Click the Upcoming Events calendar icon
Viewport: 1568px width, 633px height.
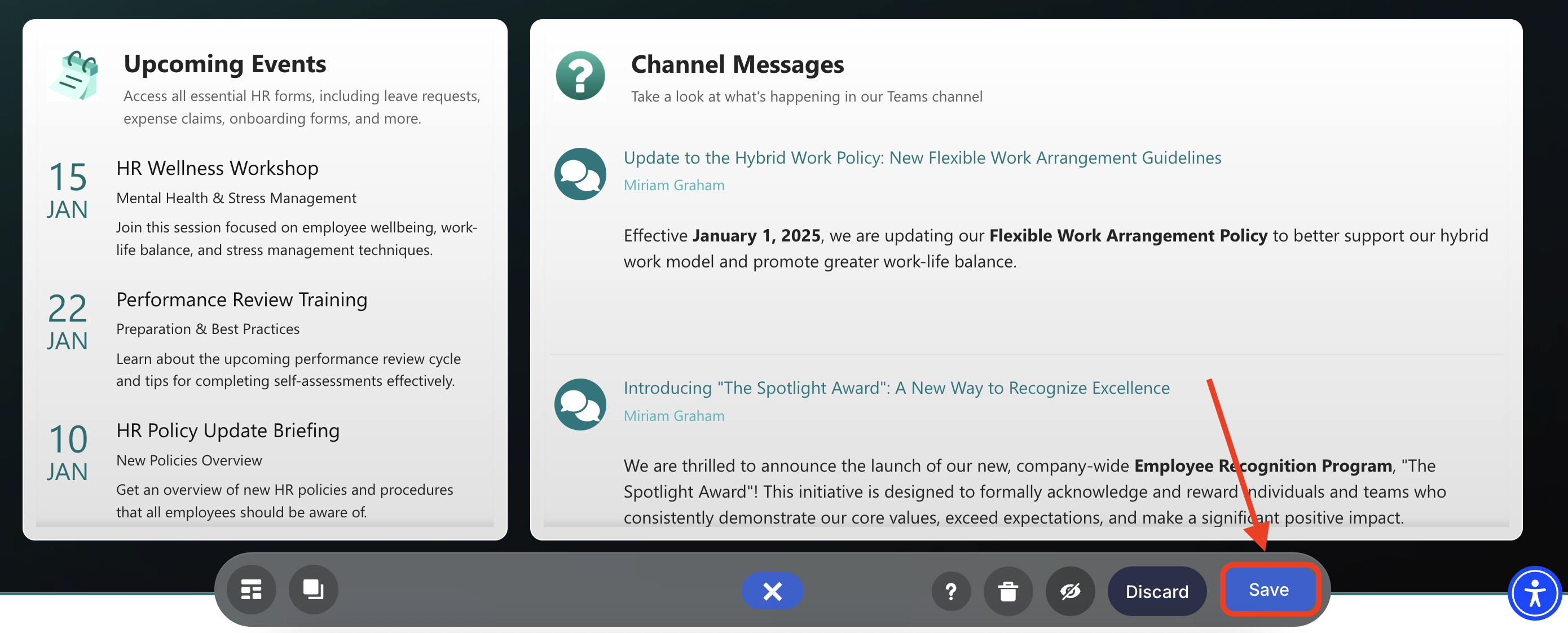pyautogui.click(x=74, y=76)
